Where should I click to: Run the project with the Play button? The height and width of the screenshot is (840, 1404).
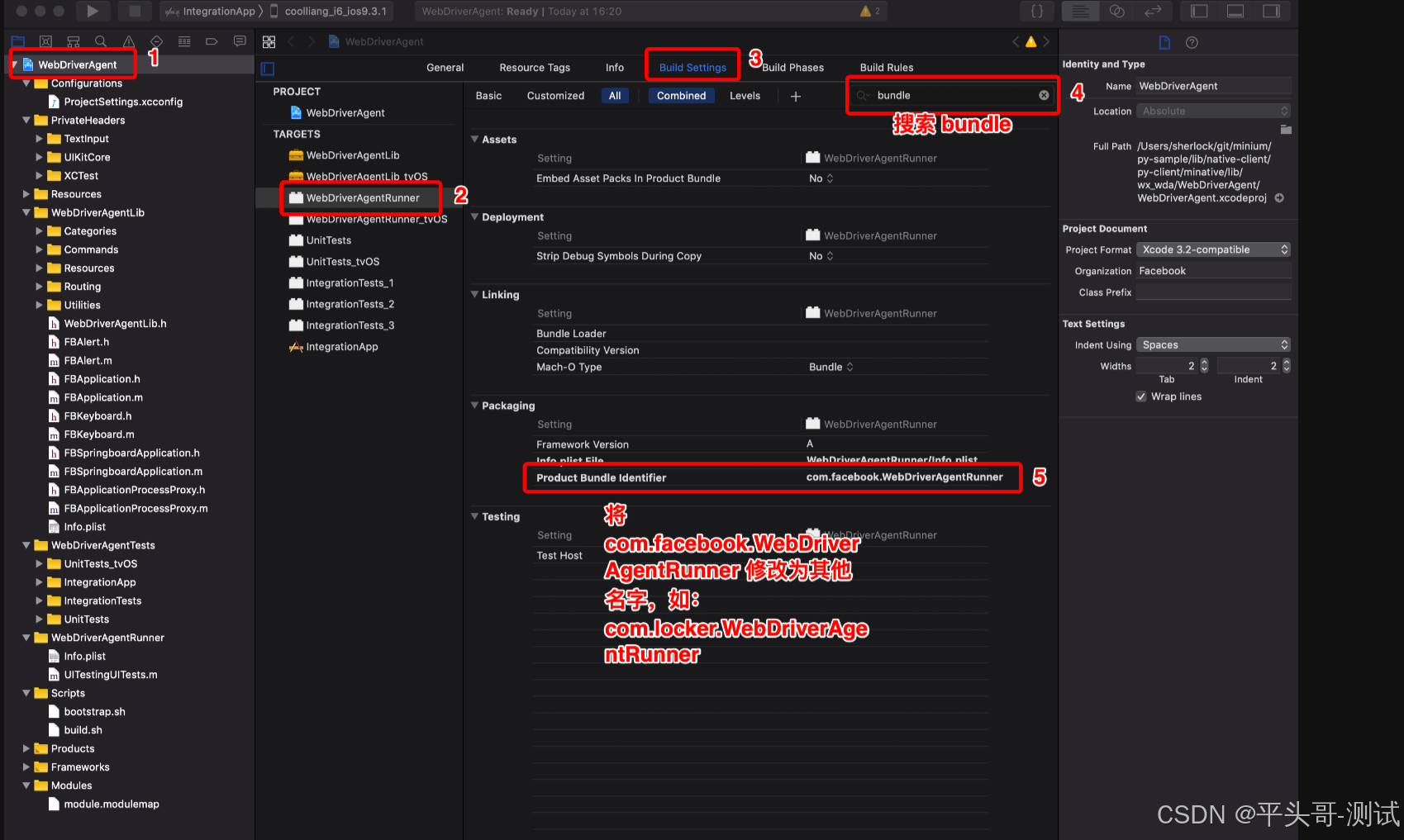93,11
